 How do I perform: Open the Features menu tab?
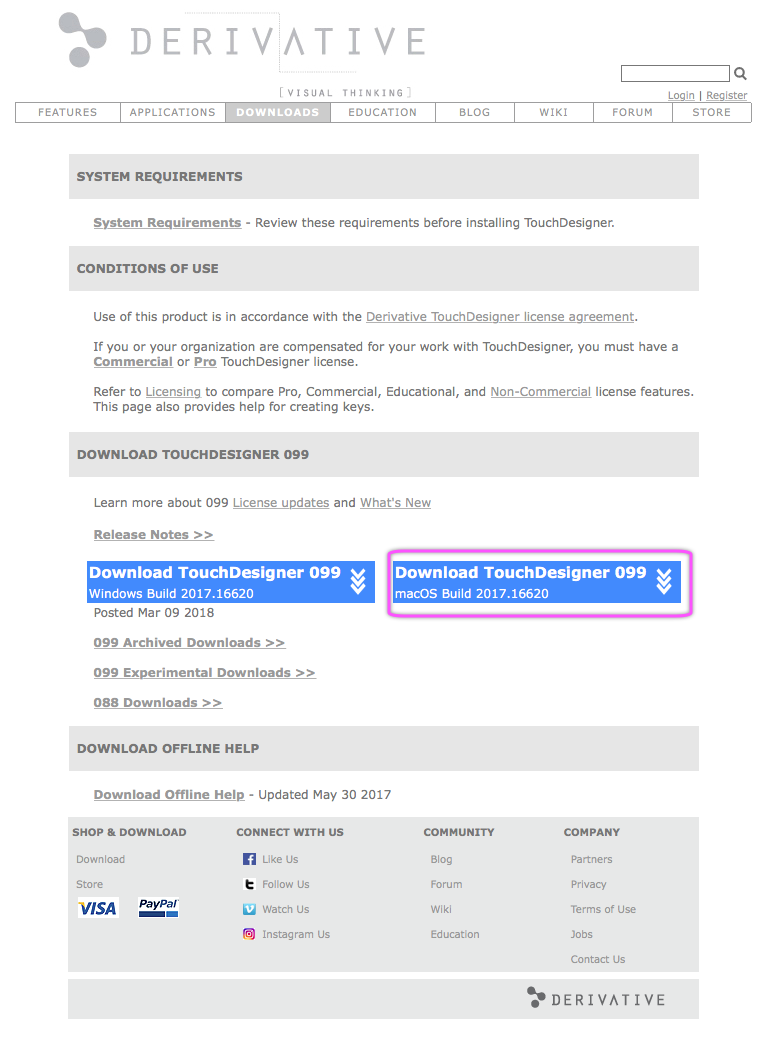[x=68, y=113]
